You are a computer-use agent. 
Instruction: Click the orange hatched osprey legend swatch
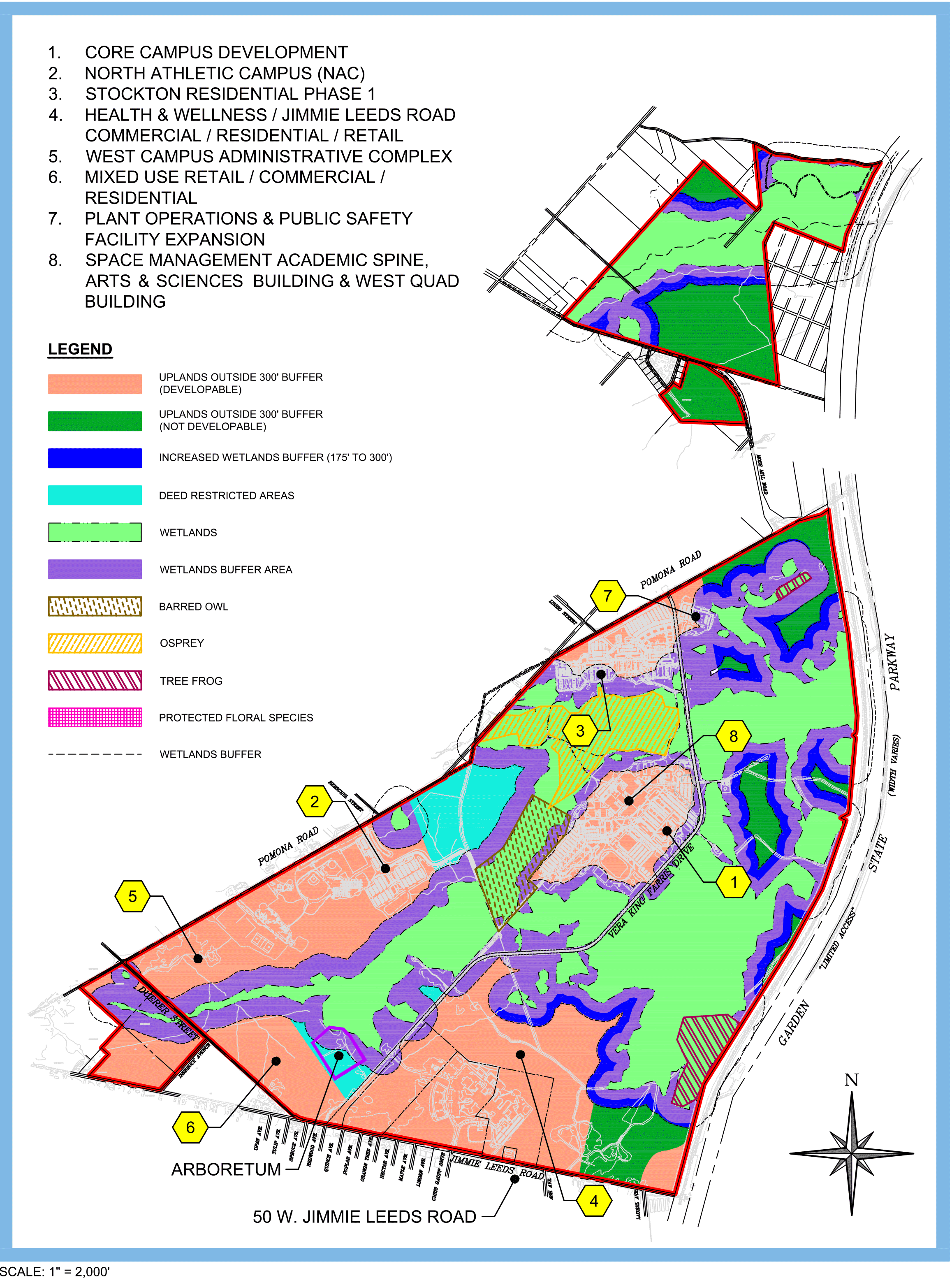(95, 643)
